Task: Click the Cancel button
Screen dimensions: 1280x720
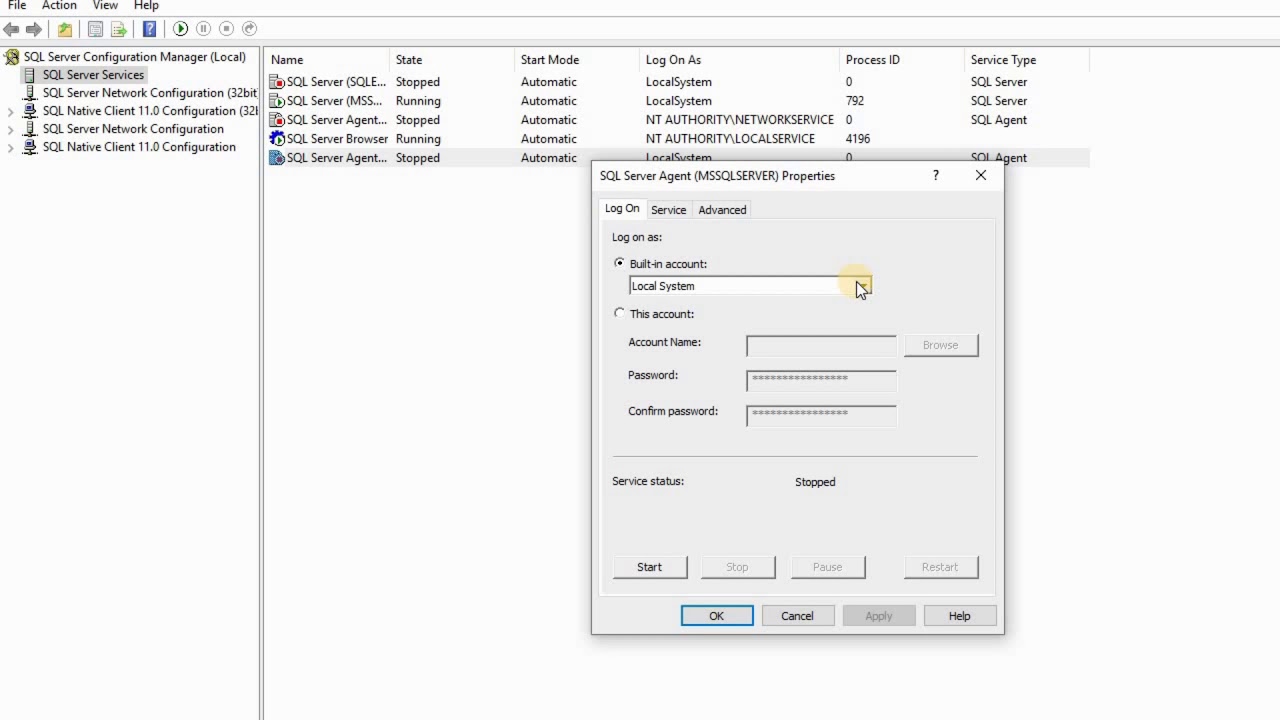Action: pyautogui.click(x=797, y=616)
